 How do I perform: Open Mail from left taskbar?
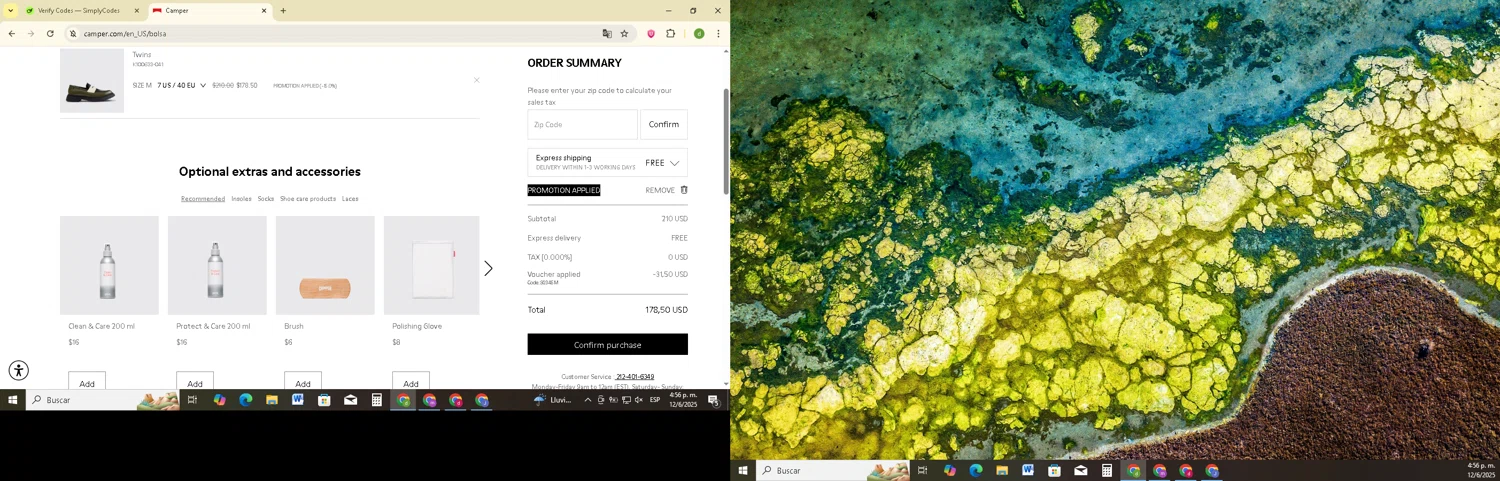[x=350, y=400]
